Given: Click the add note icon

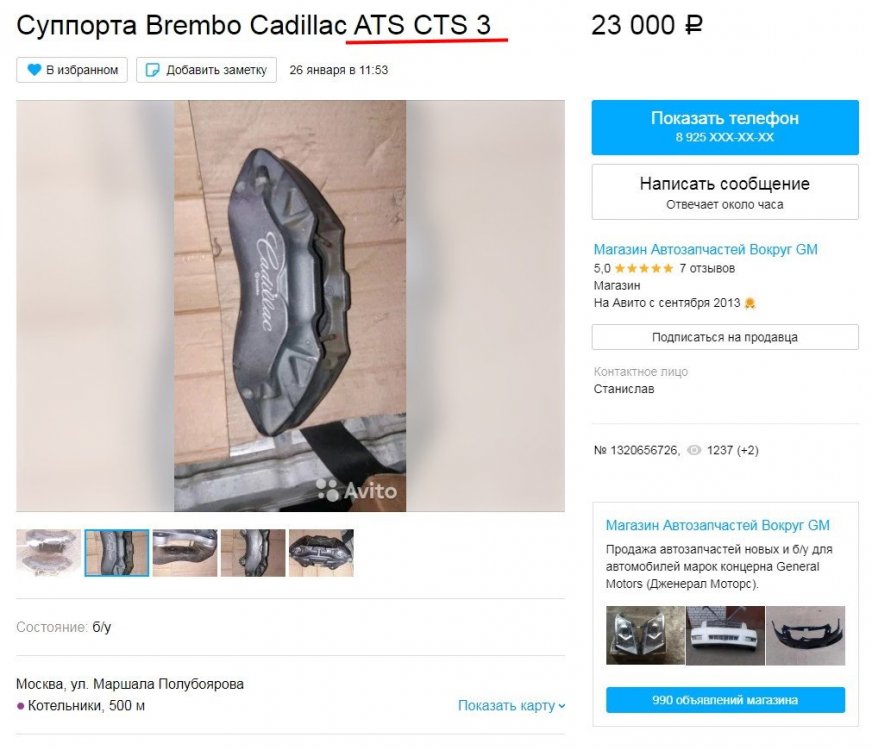Looking at the screenshot, I should 152,70.
